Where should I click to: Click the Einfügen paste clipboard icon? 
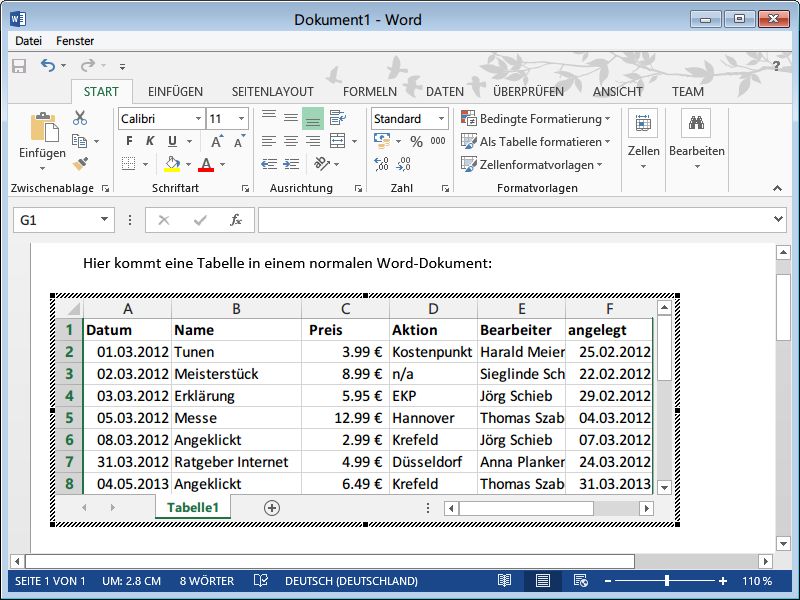coord(44,127)
